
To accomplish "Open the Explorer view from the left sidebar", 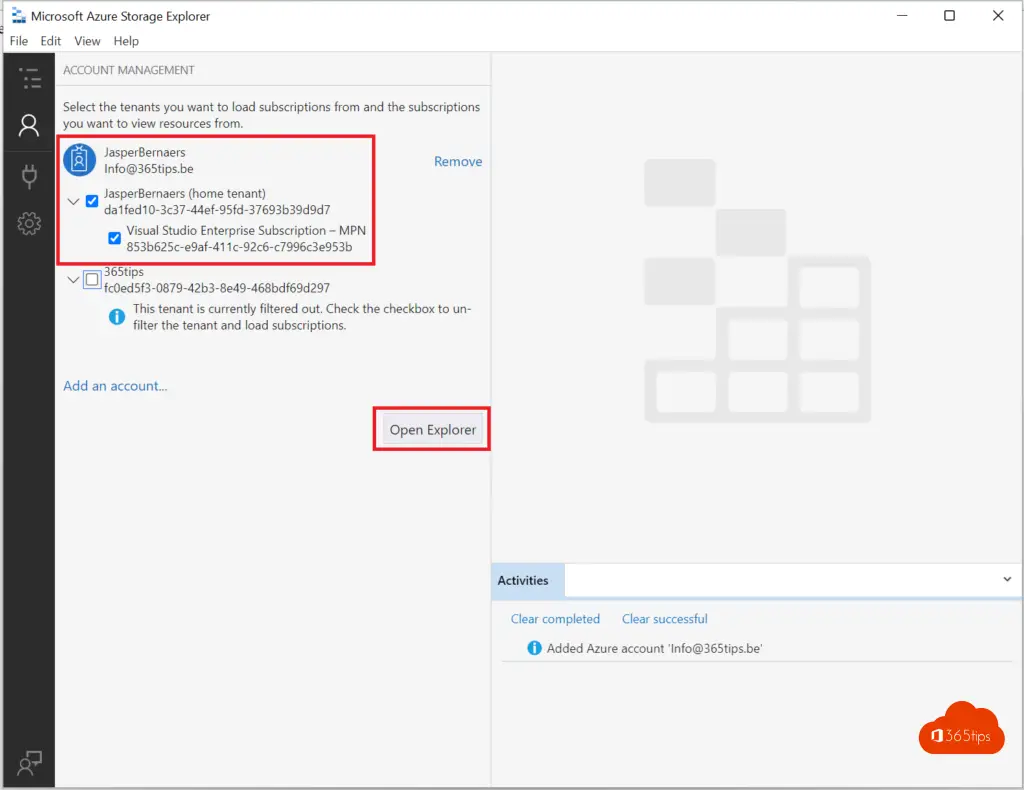I will point(29,78).
